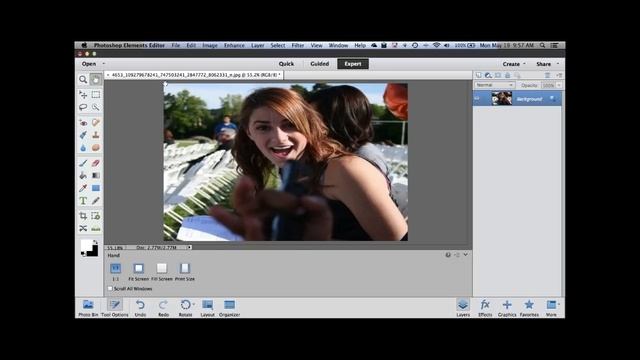Open the Enhance menu
This screenshot has width=640, height=360.
point(234,45)
